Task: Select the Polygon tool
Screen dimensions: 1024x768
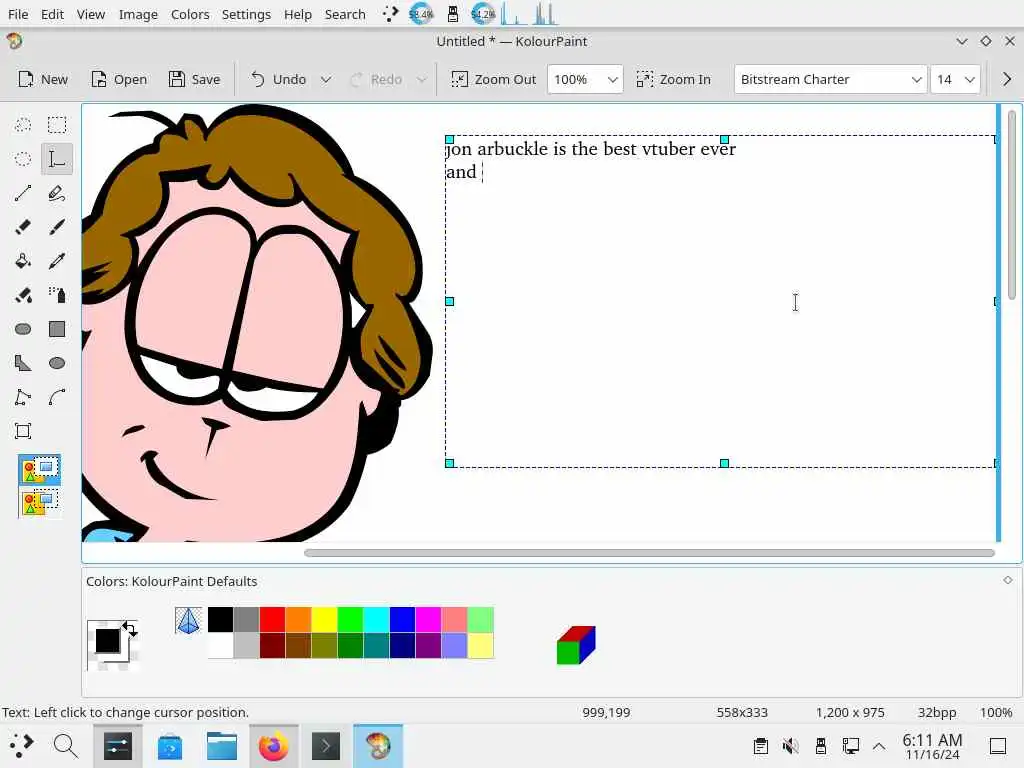Action: pos(23,362)
